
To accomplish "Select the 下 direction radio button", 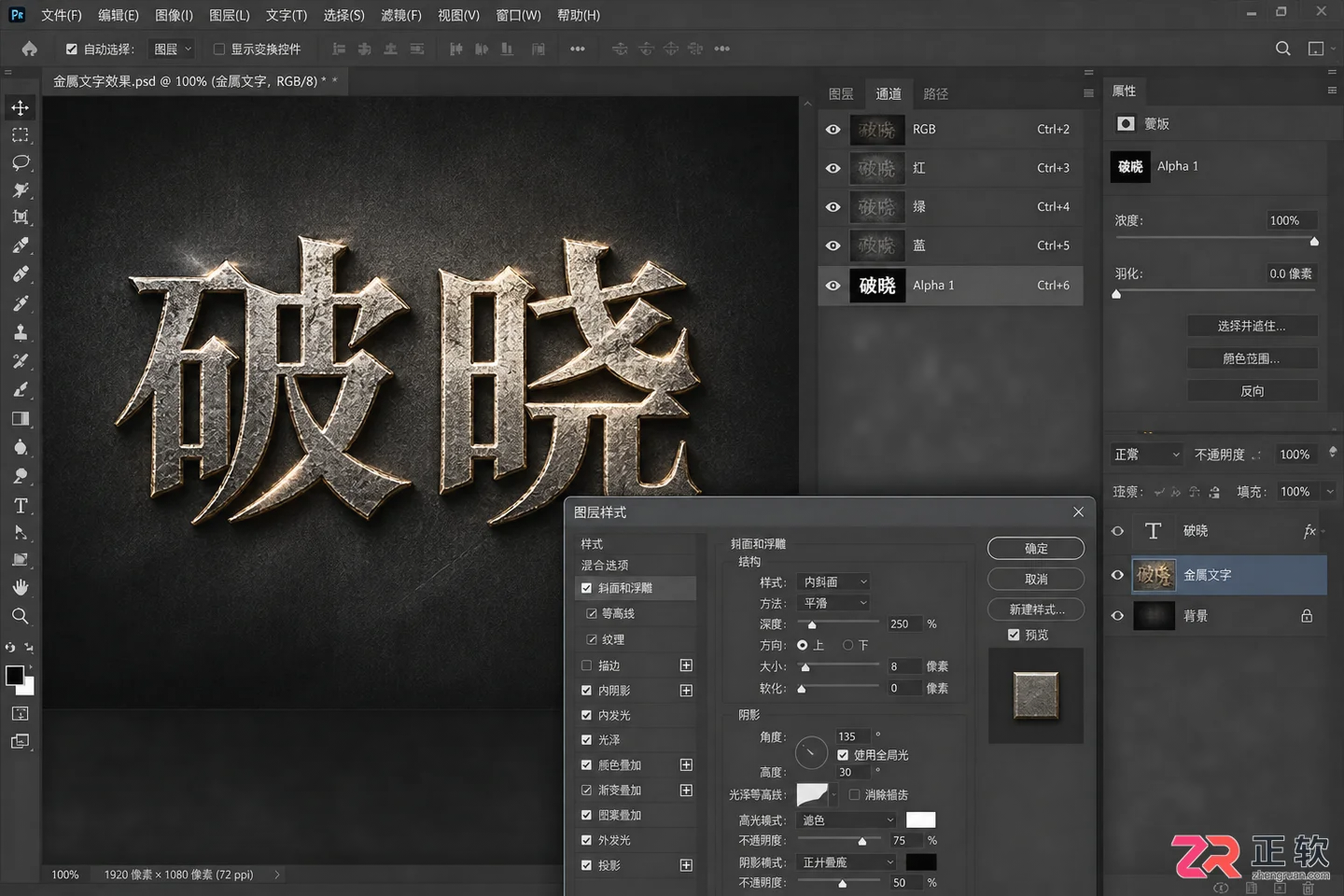I will click(x=848, y=645).
